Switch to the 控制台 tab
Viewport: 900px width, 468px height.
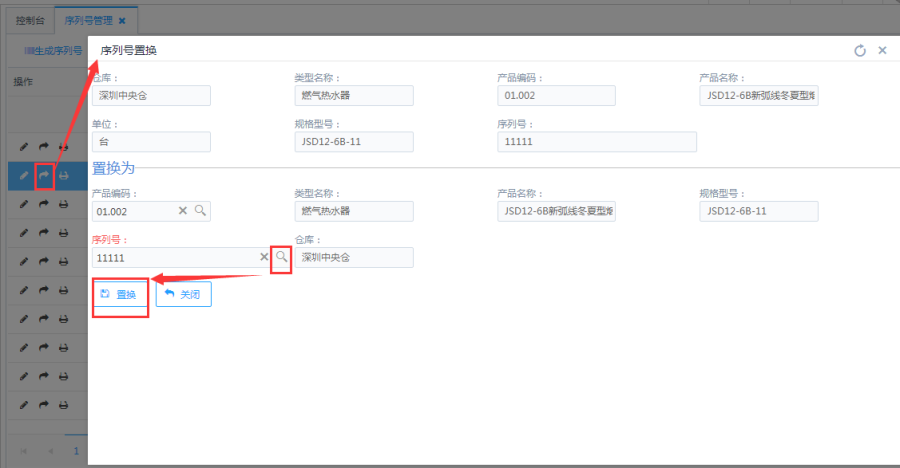(30, 20)
